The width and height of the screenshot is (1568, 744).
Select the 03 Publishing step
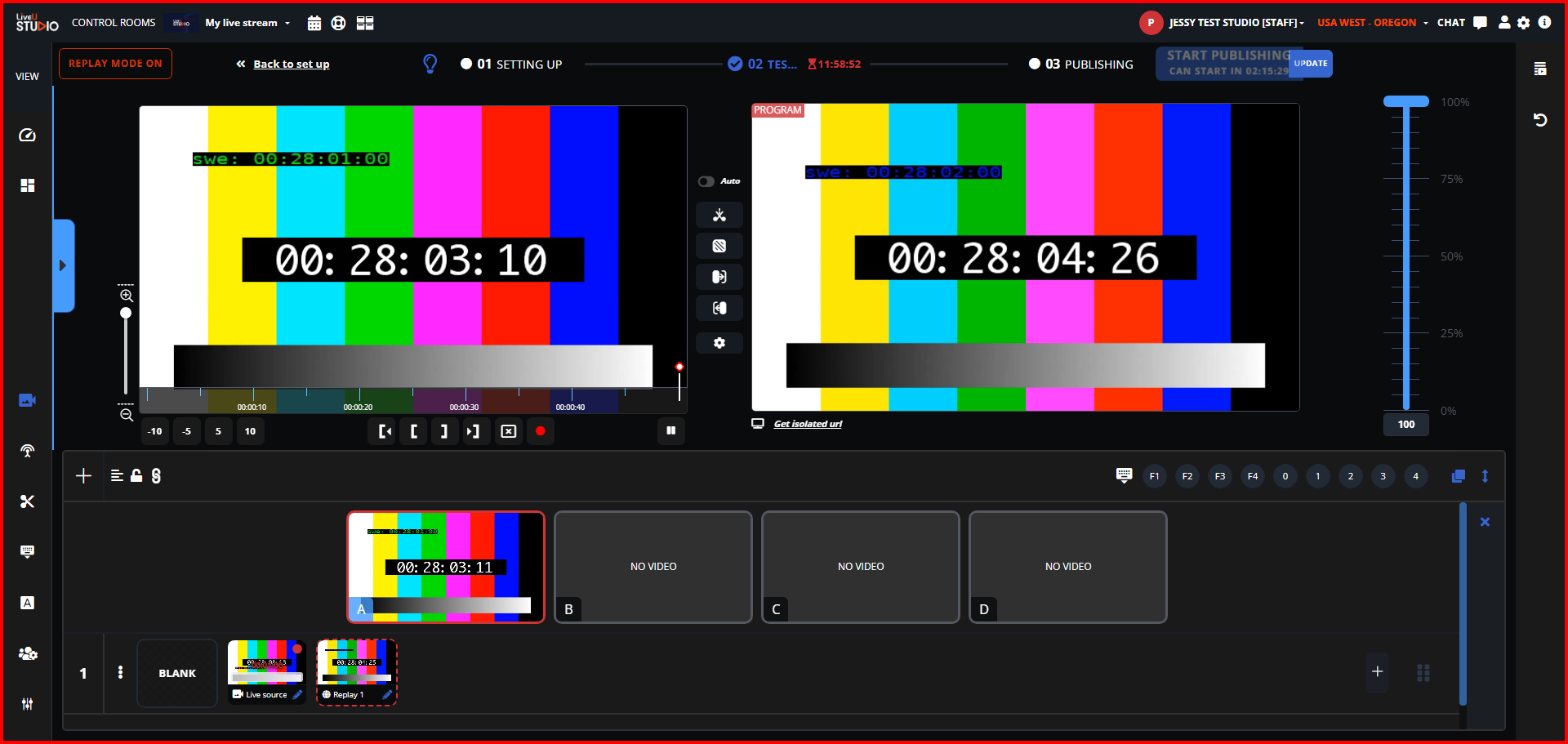(1081, 64)
